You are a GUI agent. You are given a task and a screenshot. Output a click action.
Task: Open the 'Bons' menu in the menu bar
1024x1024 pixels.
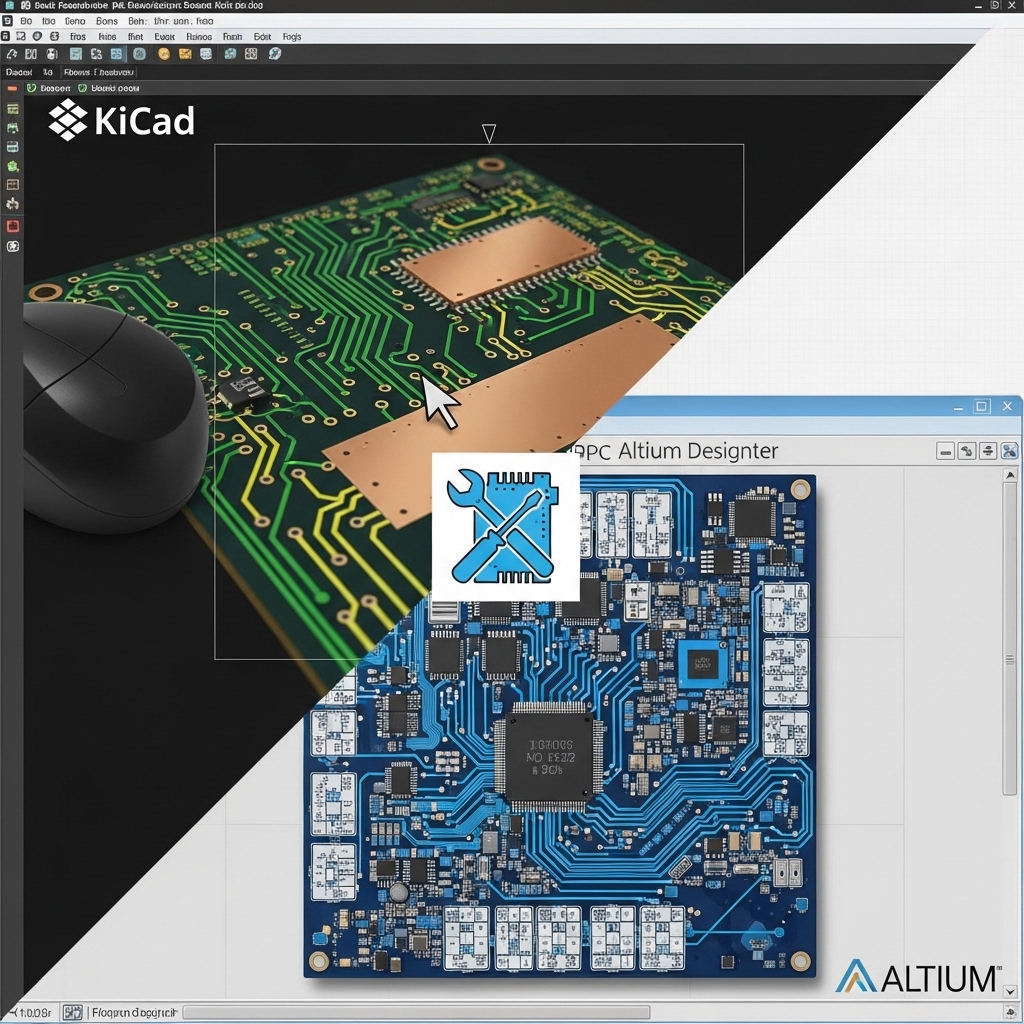tap(106, 21)
